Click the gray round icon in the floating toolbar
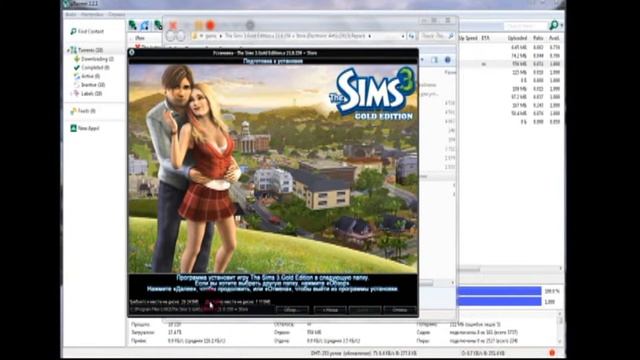 250,25
